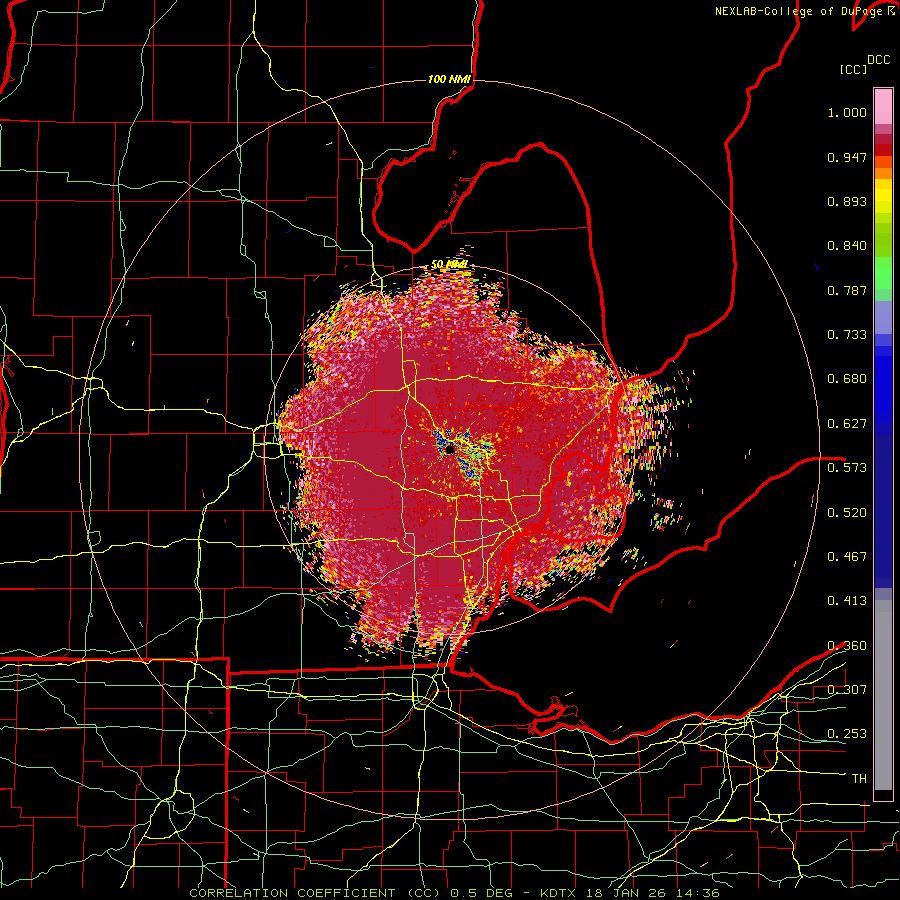Click the 0.787 color scale value
Viewport: 900px width, 900px height.
pos(847,290)
